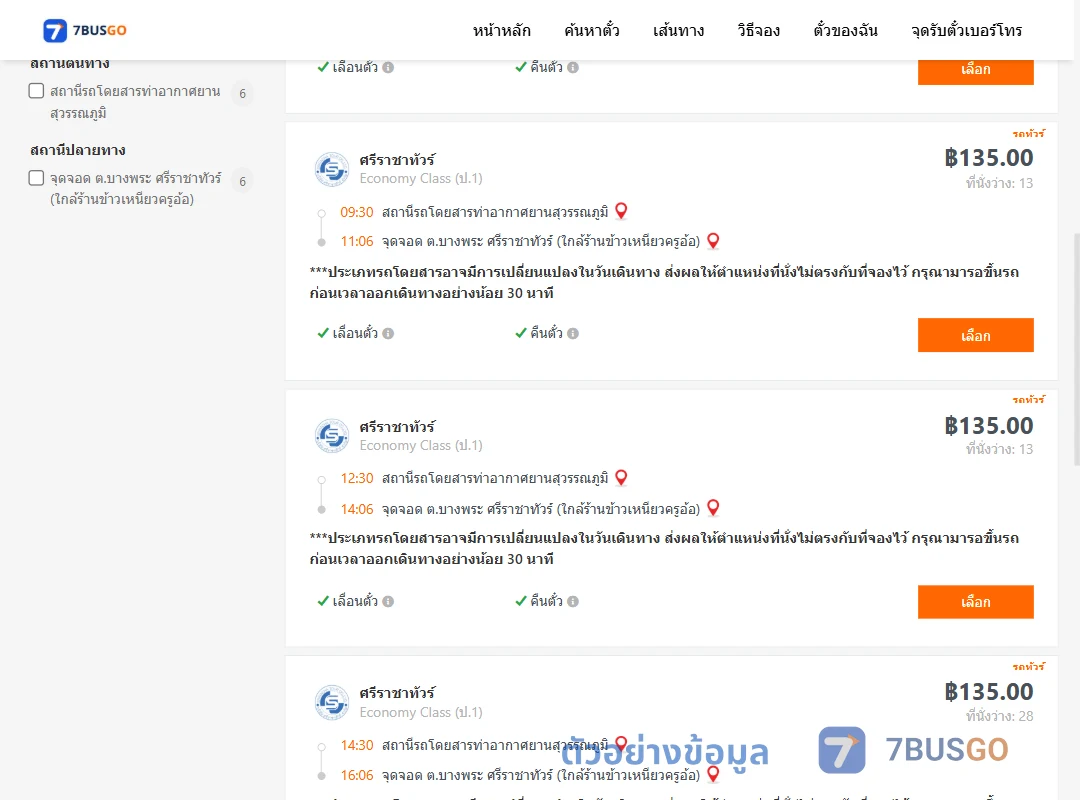
Task: Show คืนตั๋ว info icon on top card
Action: (573, 68)
